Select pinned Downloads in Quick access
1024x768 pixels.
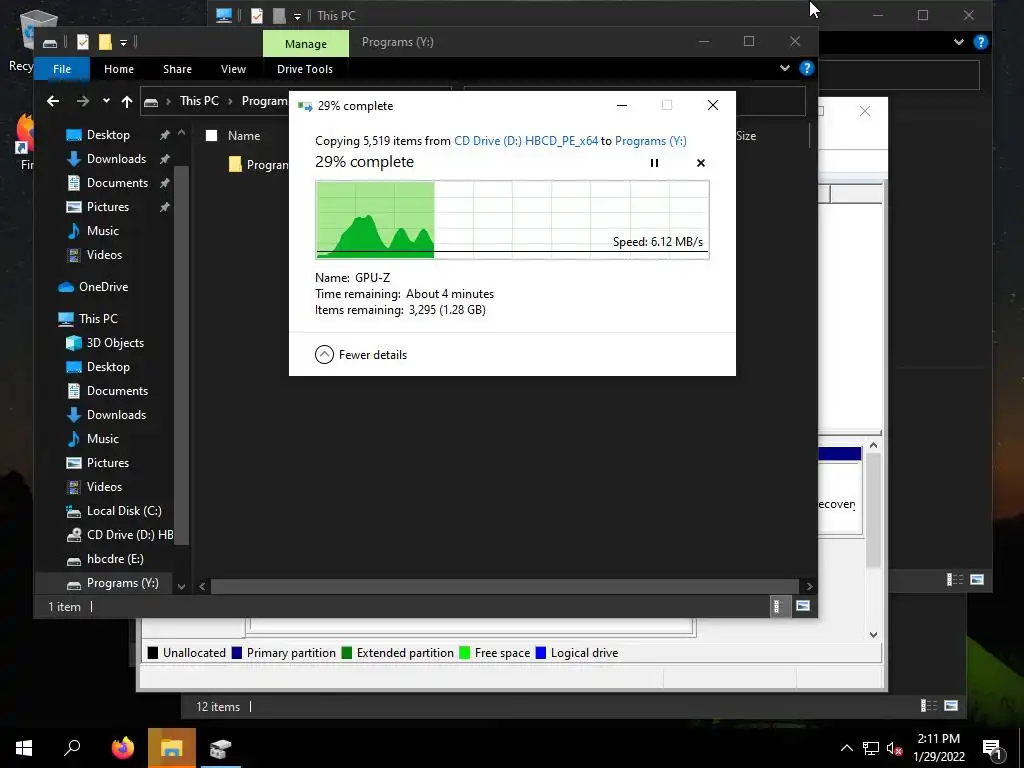tap(116, 159)
